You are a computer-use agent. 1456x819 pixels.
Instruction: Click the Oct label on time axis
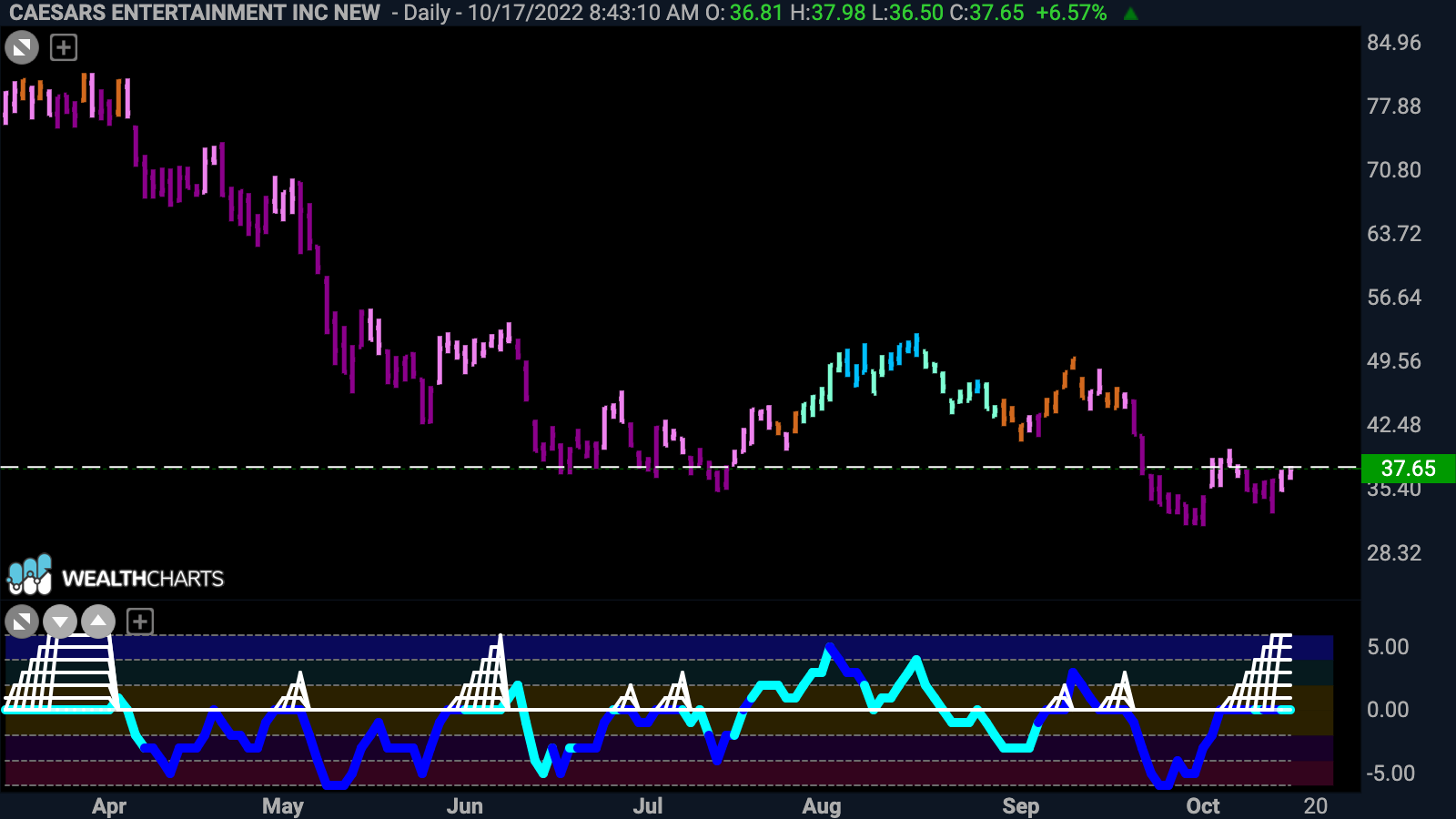click(1203, 806)
